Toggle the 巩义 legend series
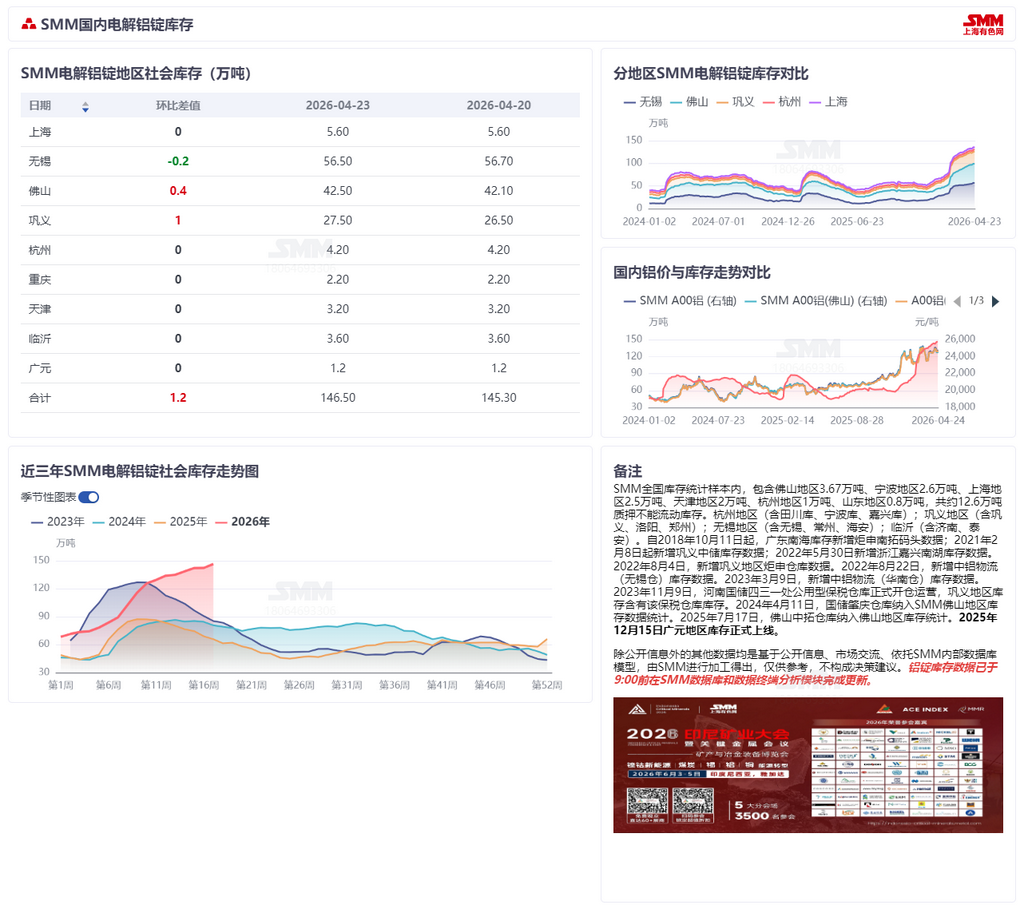This screenshot has width=1024, height=911. pos(735,102)
